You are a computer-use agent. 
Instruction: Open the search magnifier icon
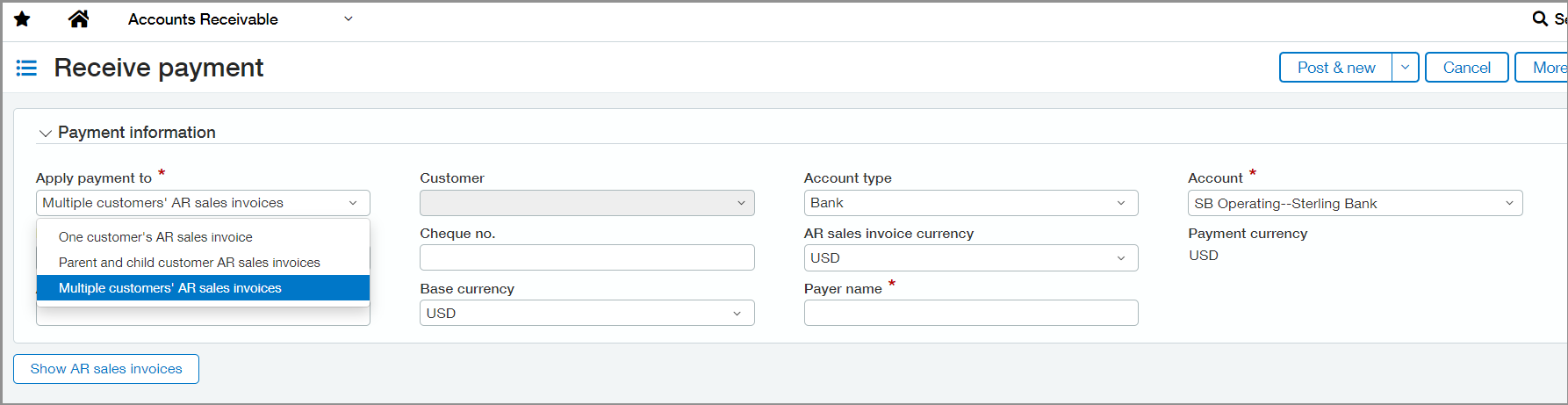pos(1540,18)
